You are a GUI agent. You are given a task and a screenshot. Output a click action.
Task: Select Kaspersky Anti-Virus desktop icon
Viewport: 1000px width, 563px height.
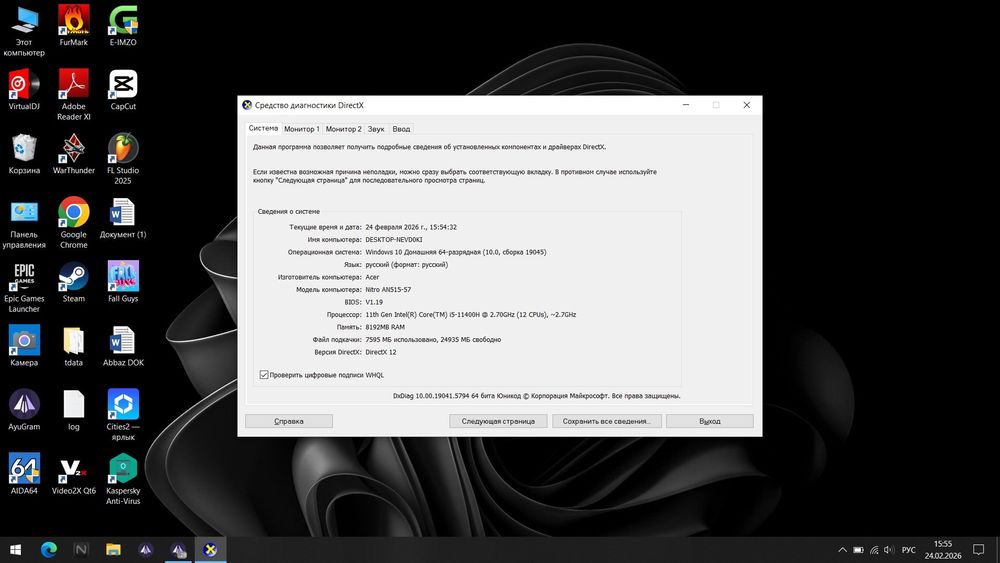click(123, 479)
